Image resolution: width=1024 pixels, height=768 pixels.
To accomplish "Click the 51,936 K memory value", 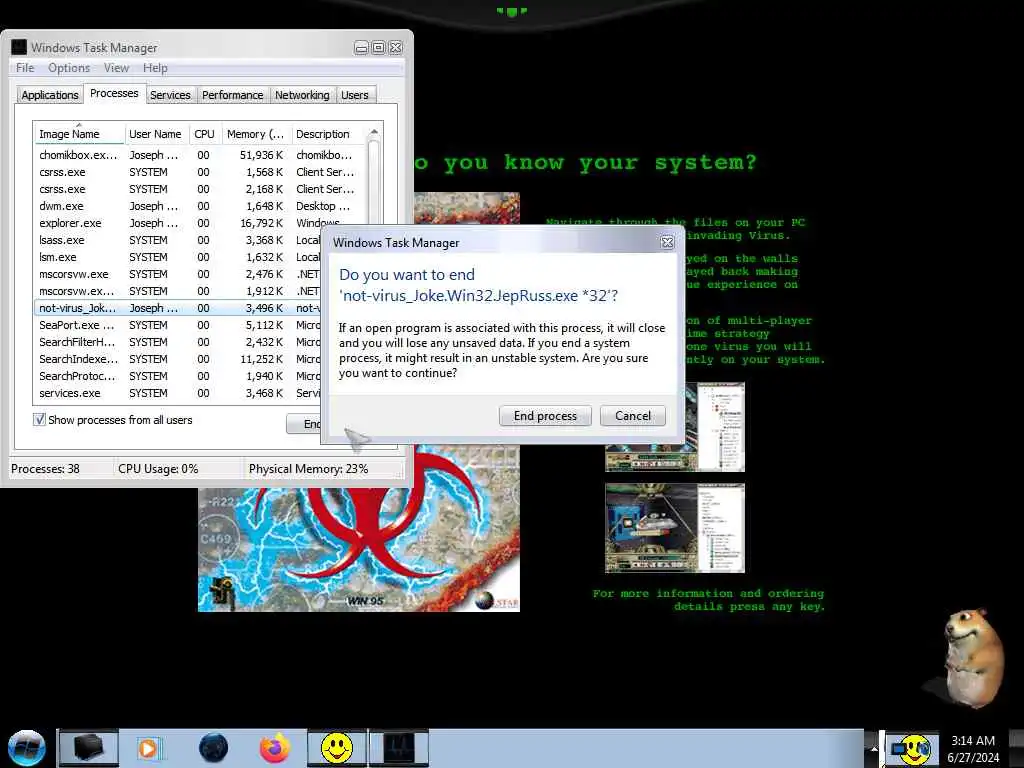I will coord(261,155).
